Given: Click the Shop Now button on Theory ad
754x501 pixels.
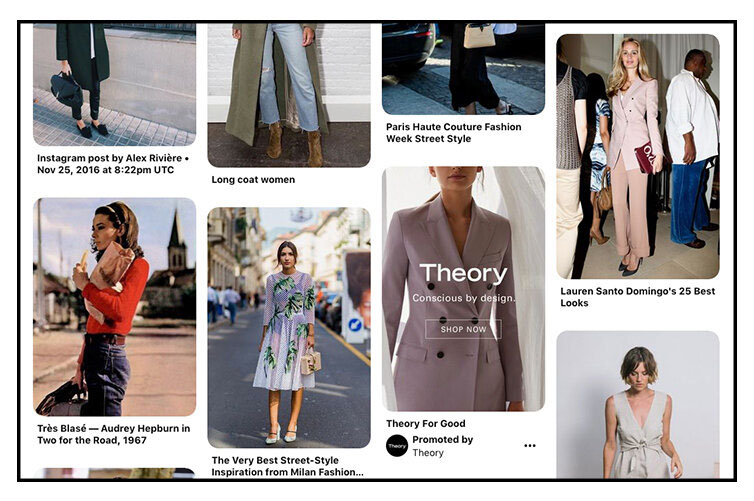Looking at the screenshot, I should tap(463, 329).
